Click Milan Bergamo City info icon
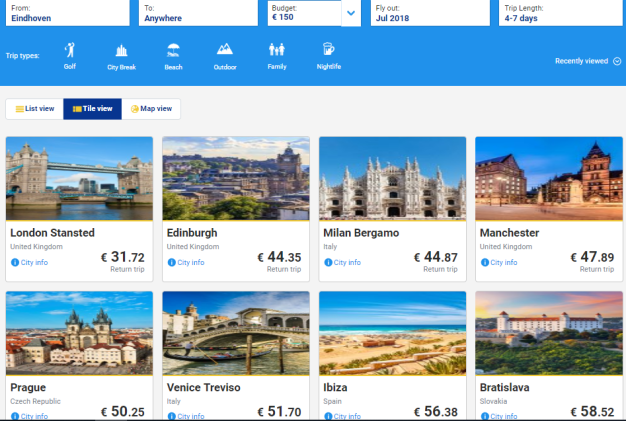This screenshot has width=626, height=421. coord(328,262)
